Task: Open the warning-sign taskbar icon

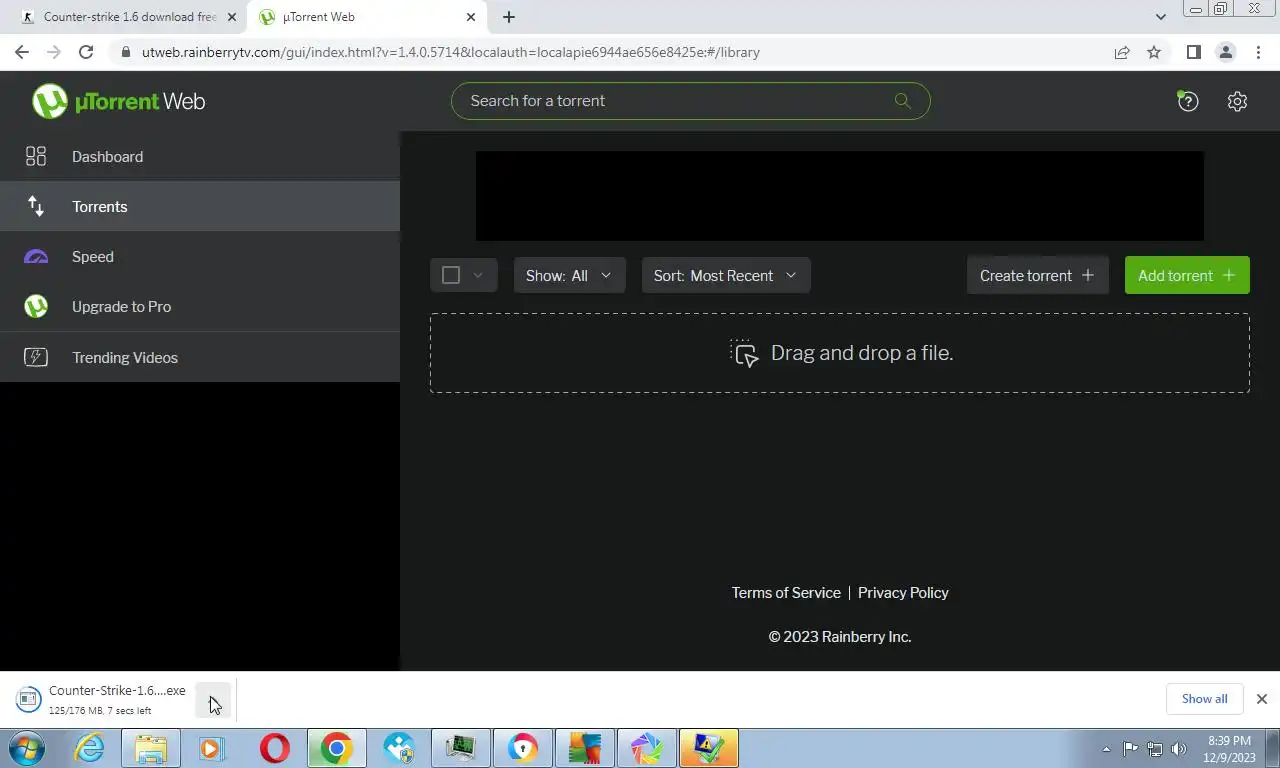Action: (708, 748)
